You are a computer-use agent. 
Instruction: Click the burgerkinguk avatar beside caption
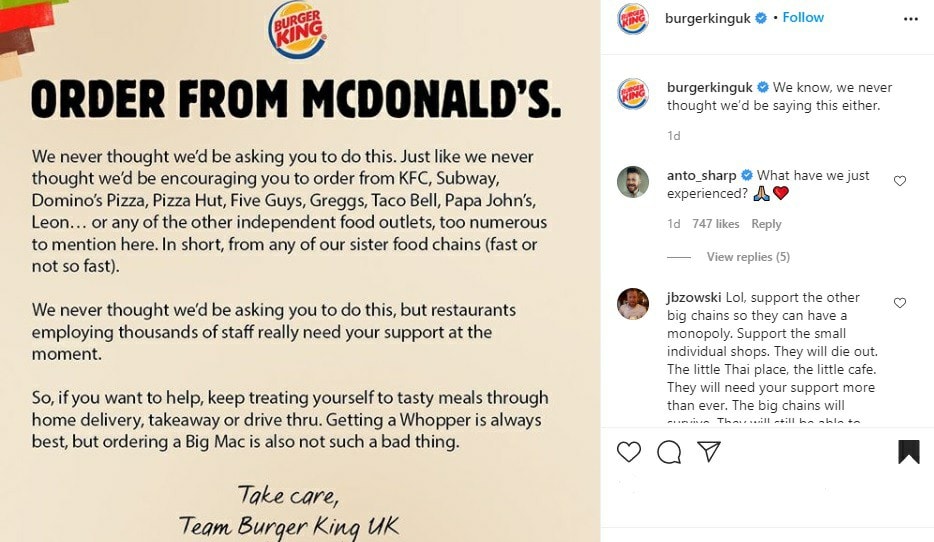tap(633, 93)
